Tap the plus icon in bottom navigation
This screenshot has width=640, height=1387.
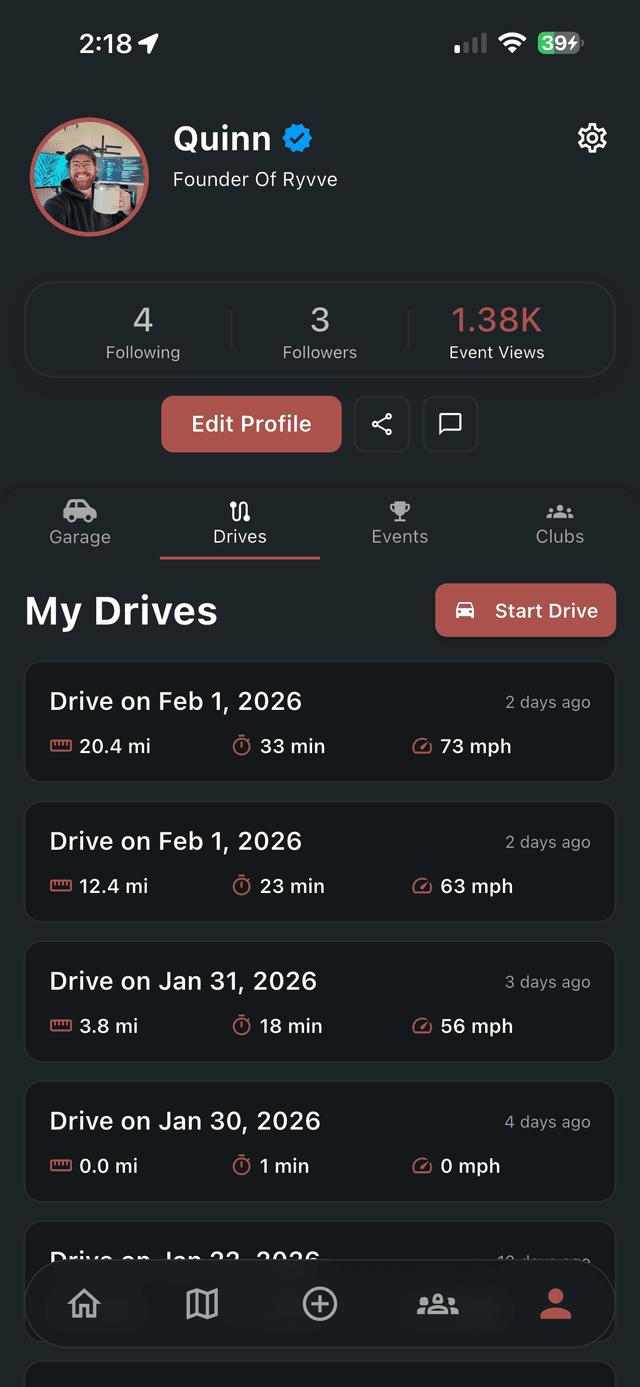coord(319,1304)
